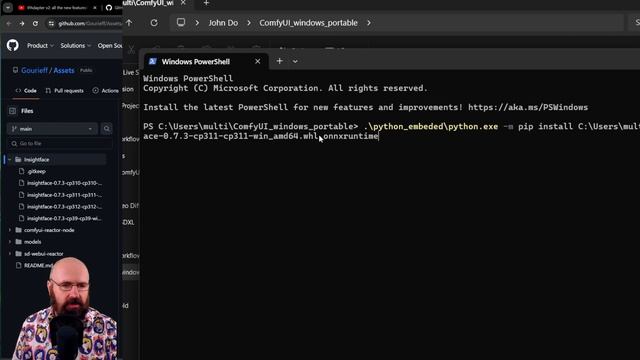Select the Windows PowerShell tab

pyautogui.click(x=207, y=62)
